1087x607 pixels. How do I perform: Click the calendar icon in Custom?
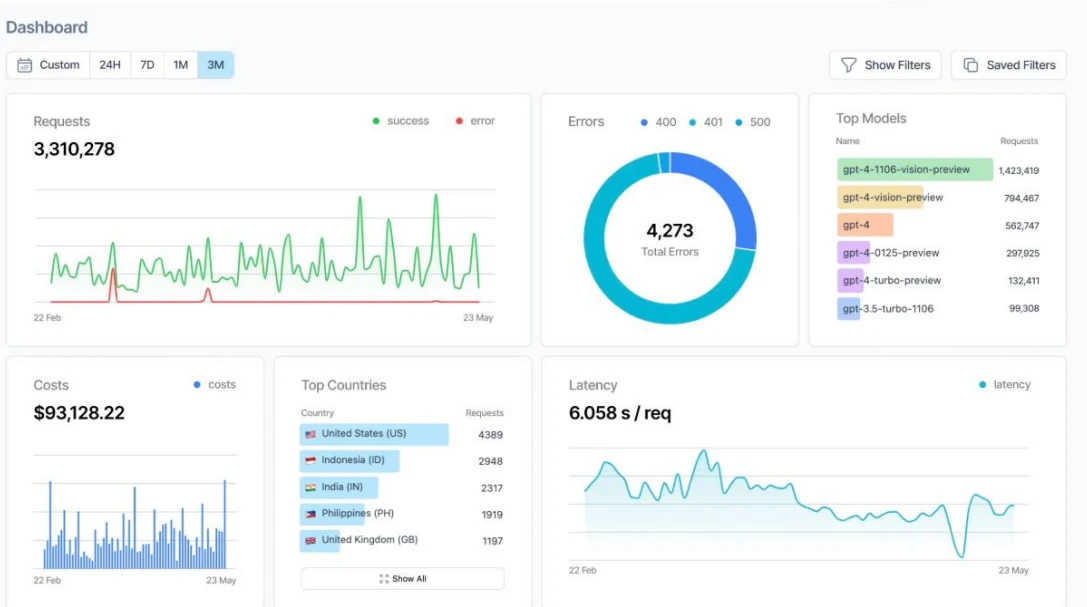(x=25, y=65)
